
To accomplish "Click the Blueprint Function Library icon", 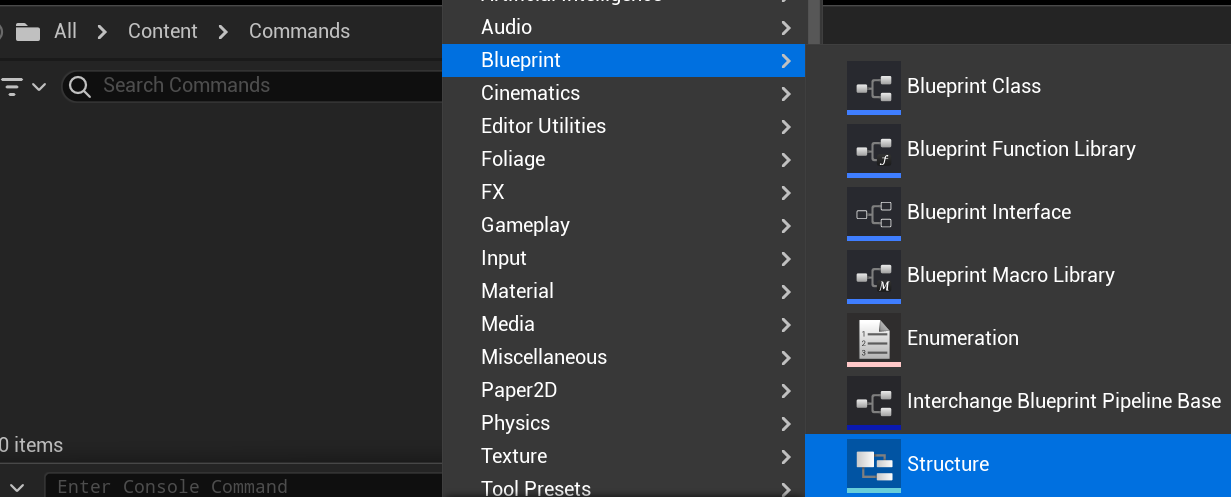I will point(873,150).
